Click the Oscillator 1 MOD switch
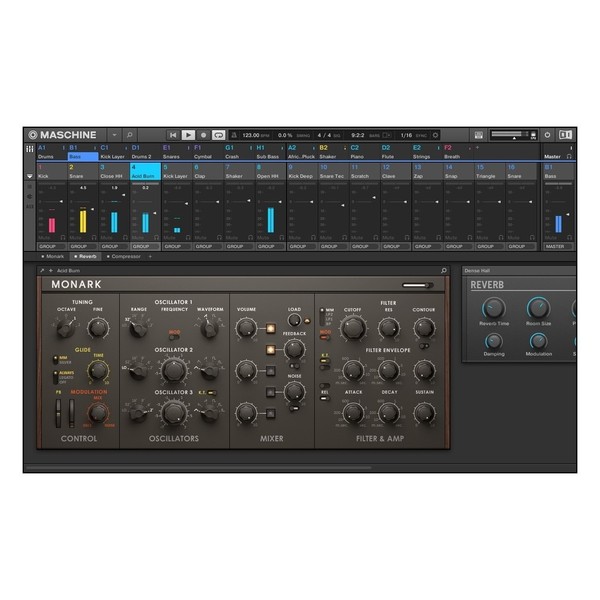Viewport: 600px width, 600px height. (x=174, y=338)
